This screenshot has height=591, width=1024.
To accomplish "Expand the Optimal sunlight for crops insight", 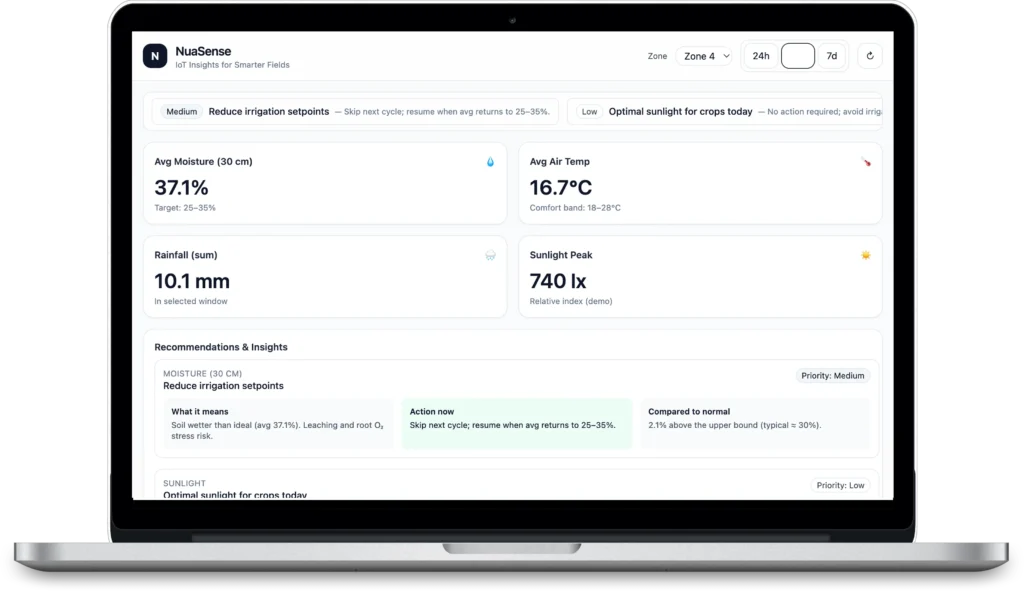I will click(x=236, y=494).
